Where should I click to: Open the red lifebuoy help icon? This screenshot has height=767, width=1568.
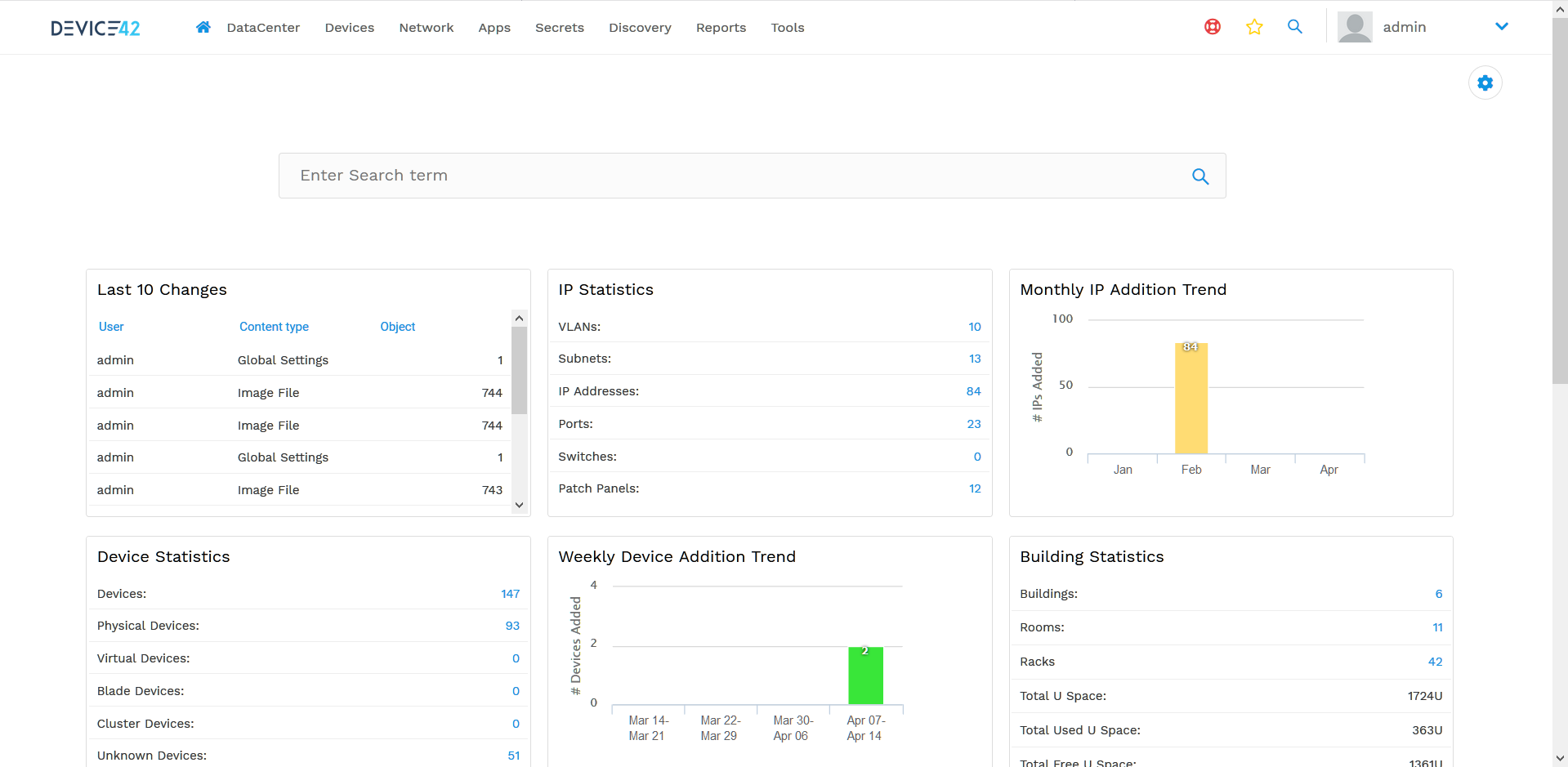coord(1213,27)
